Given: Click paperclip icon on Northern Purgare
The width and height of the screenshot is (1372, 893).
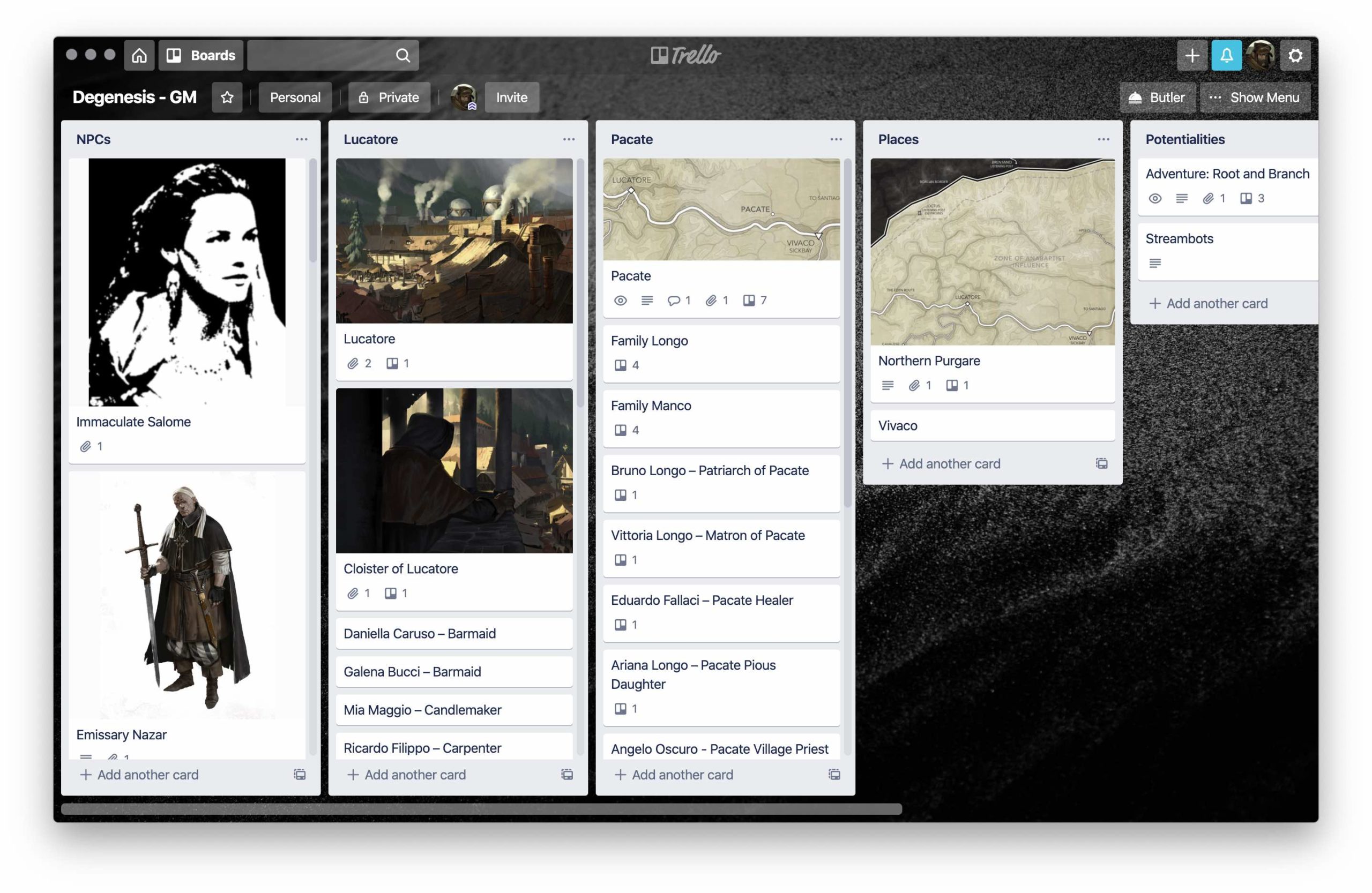Looking at the screenshot, I should [914, 385].
